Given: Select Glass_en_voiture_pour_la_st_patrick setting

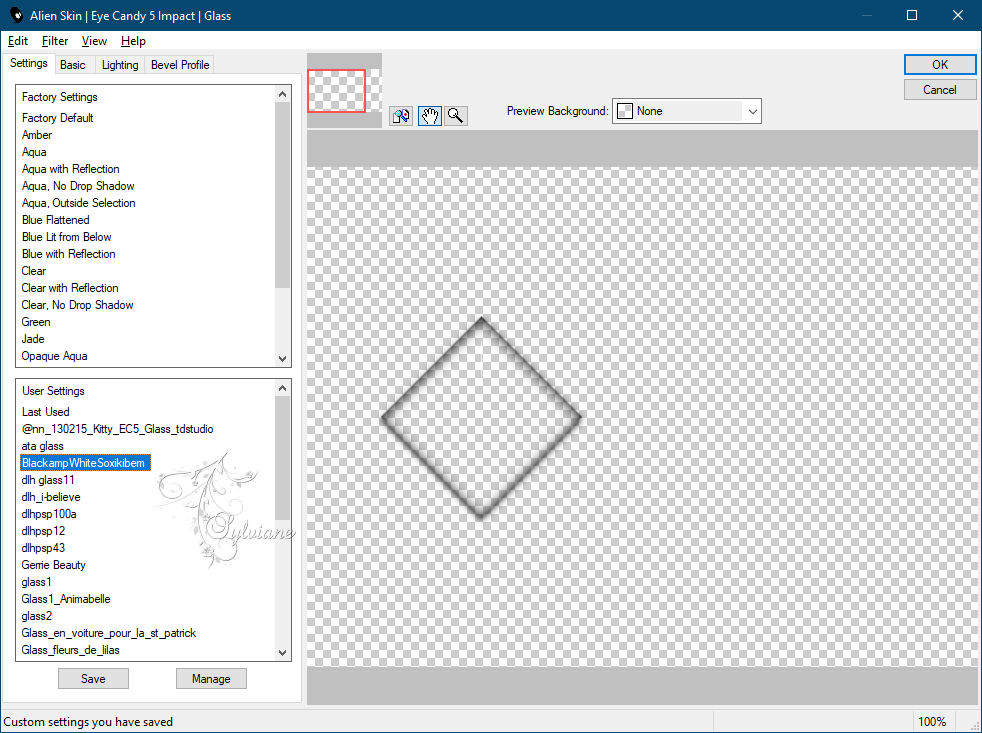Looking at the screenshot, I should pos(108,631).
